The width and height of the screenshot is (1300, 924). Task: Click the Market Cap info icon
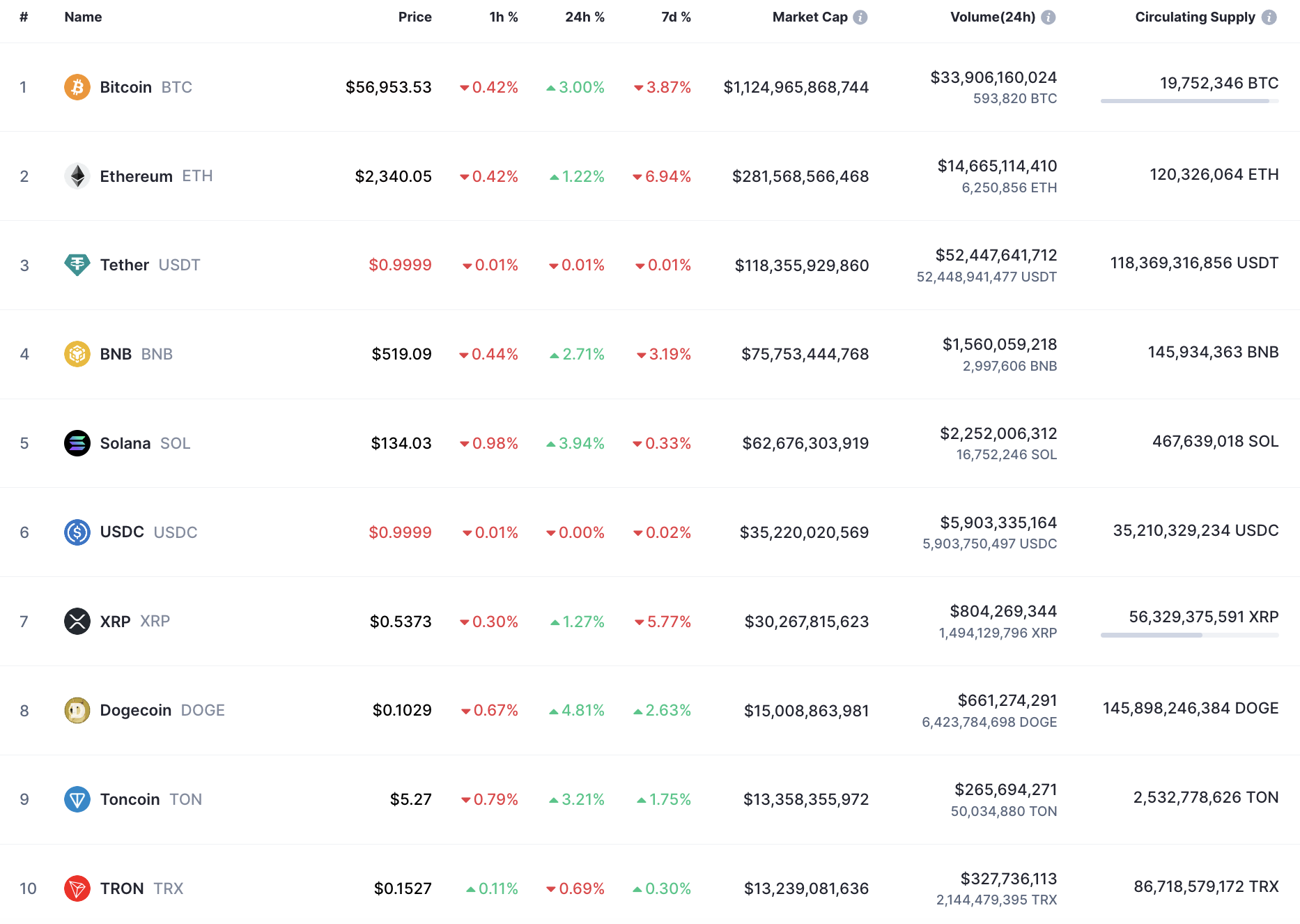click(860, 17)
